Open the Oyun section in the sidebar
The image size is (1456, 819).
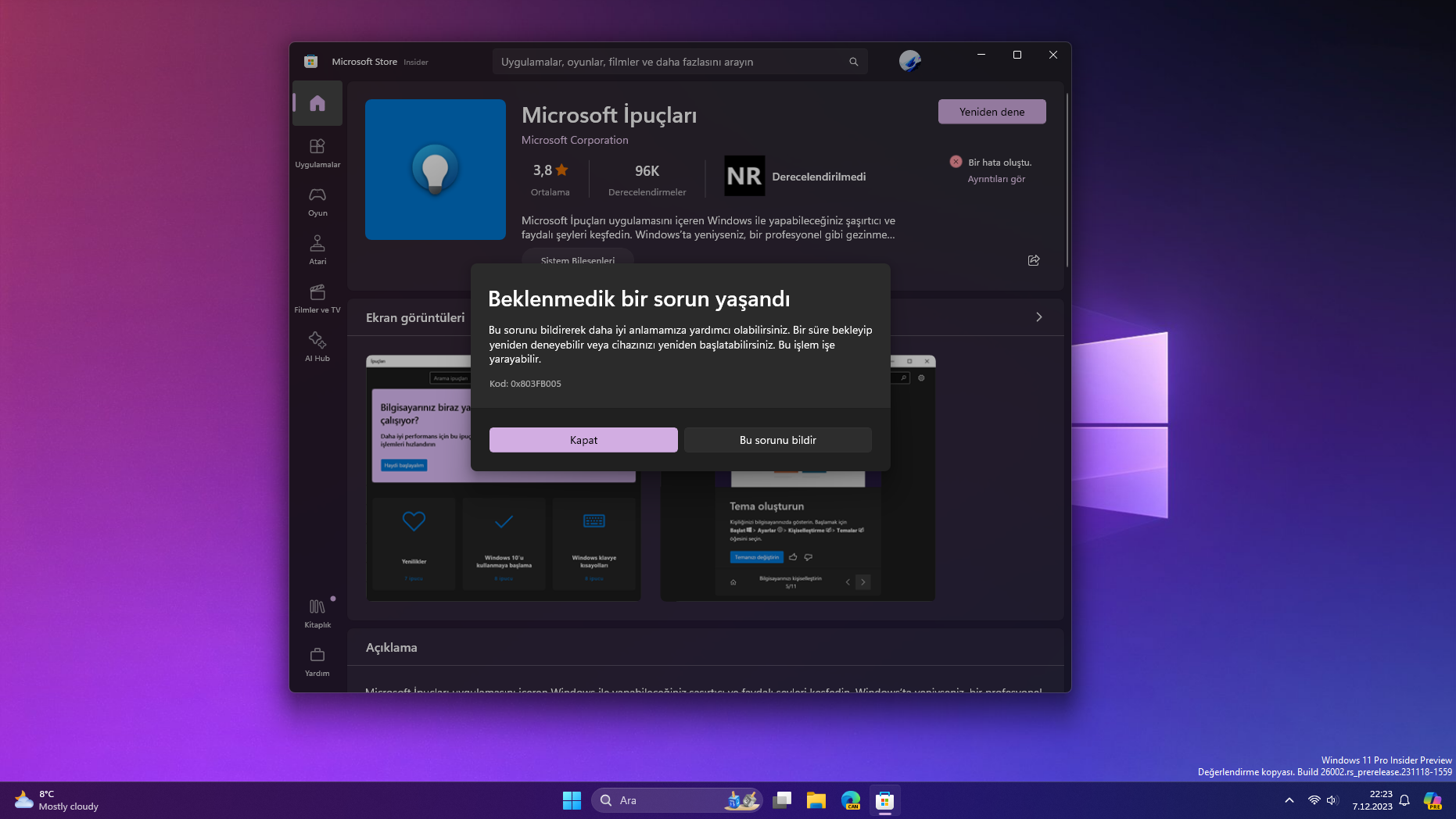pyautogui.click(x=317, y=201)
